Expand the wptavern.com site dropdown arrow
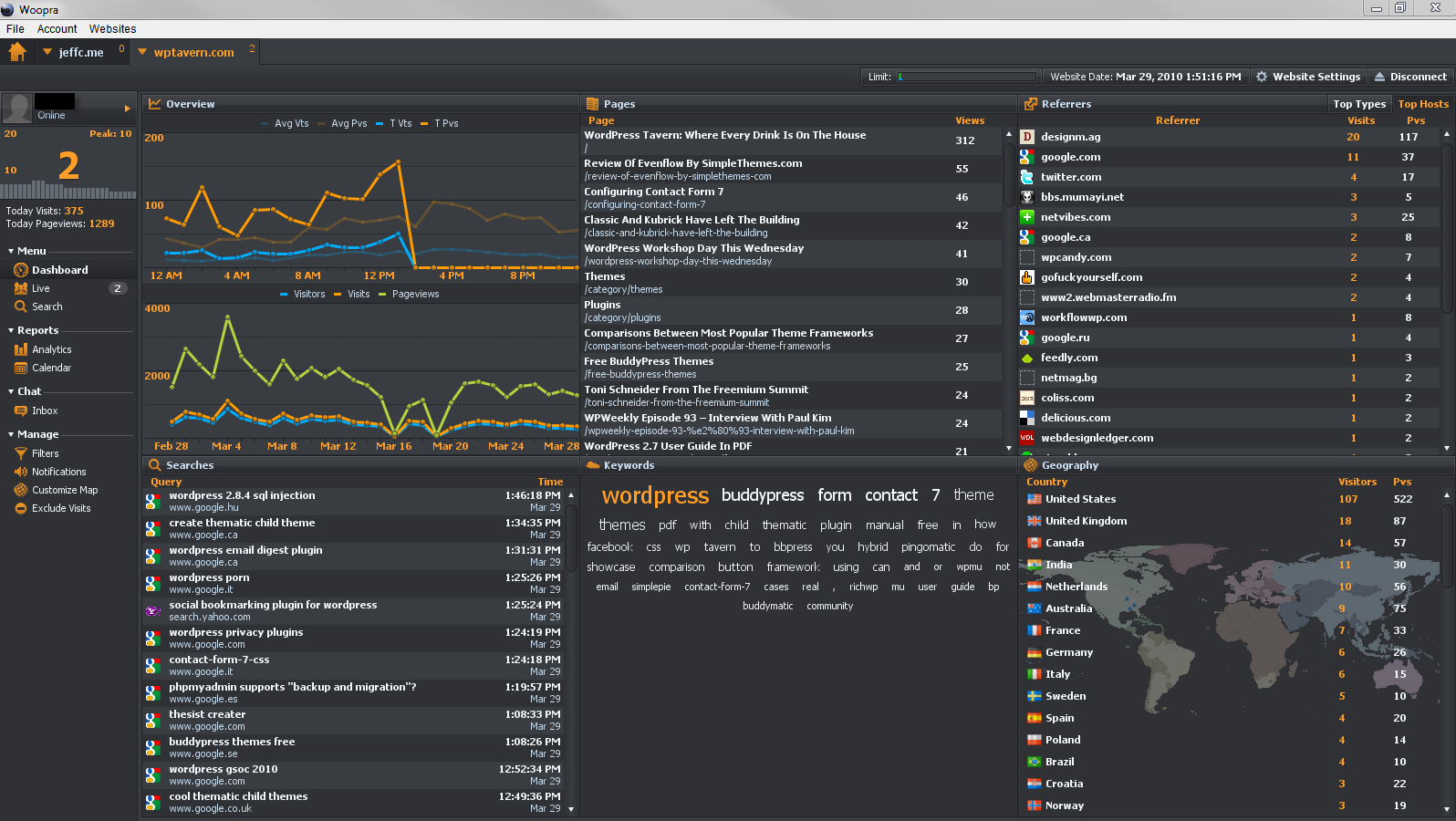1456x821 pixels. coord(142,52)
